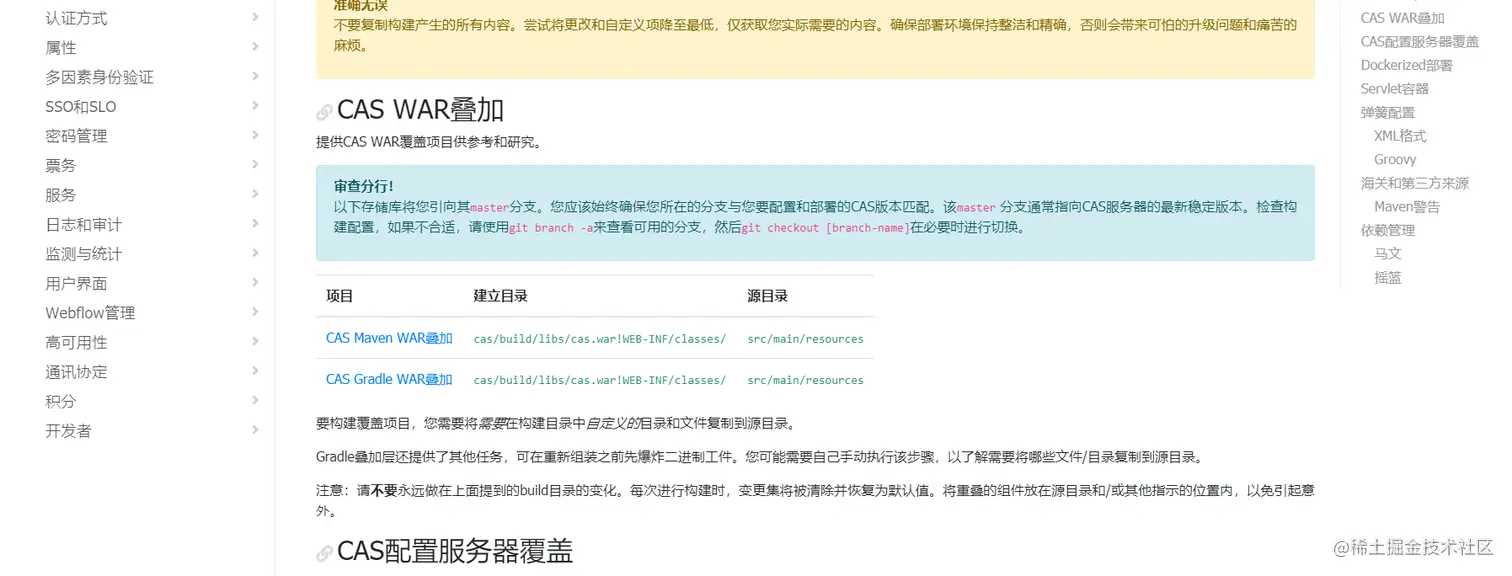The width and height of the screenshot is (1512, 576).
Task: Expand the 认证方式 sidebar chevron
Action: click(x=256, y=17)
